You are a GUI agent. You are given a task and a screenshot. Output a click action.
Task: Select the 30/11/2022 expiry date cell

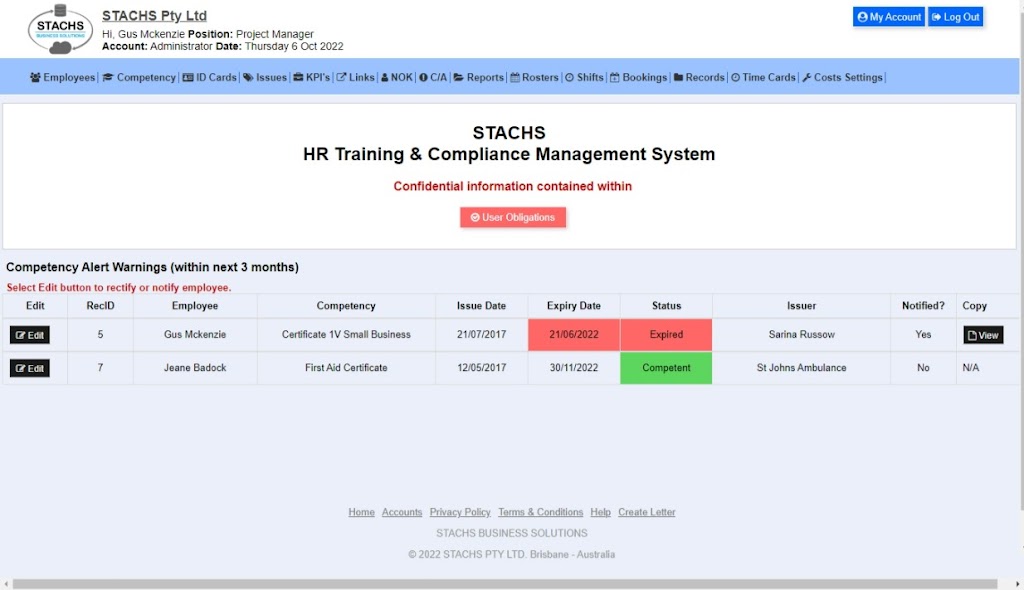pyautogui.click(x=573, y=368)
